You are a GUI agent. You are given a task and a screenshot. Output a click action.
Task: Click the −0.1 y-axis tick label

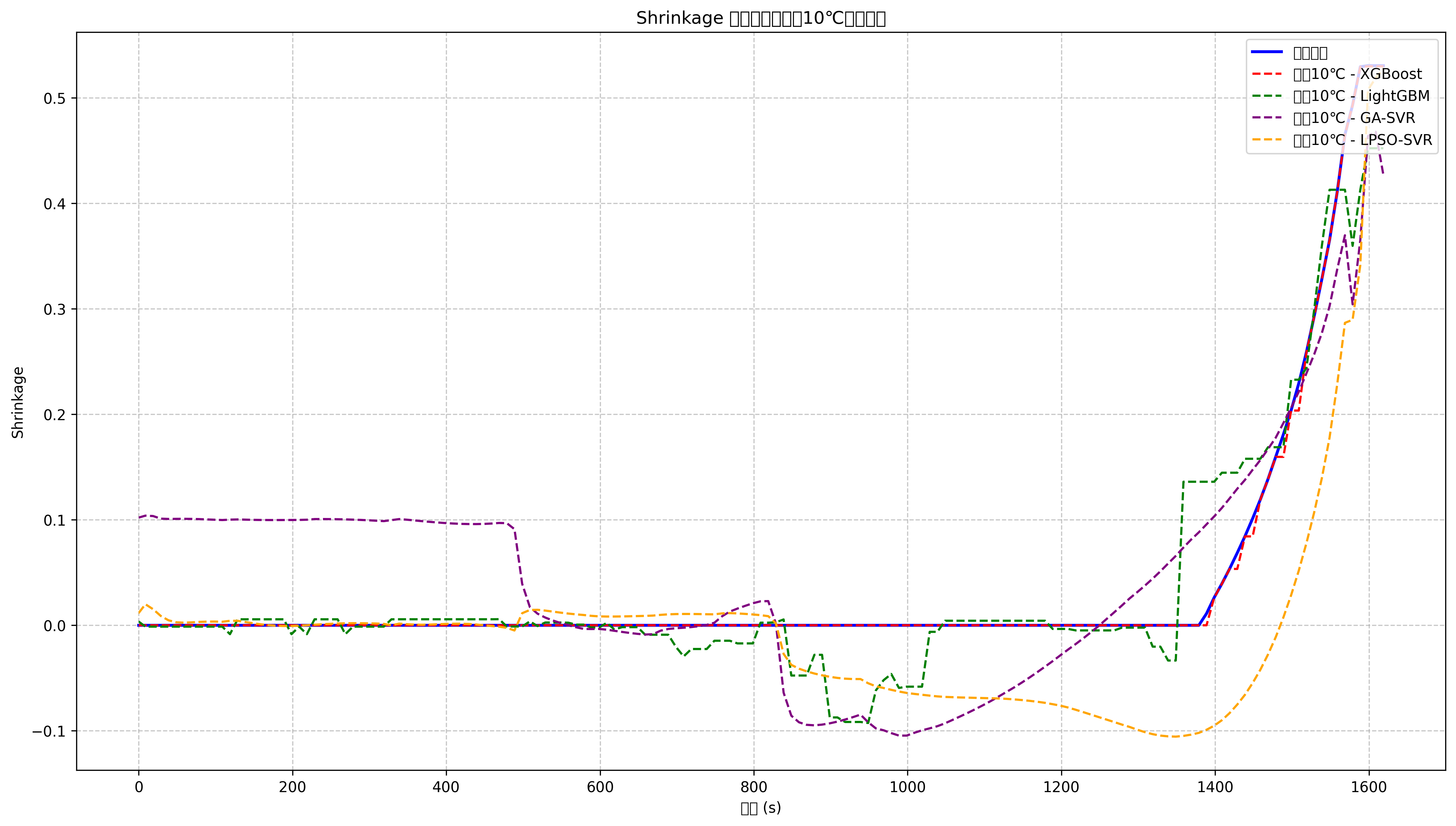tap(49, 731)
